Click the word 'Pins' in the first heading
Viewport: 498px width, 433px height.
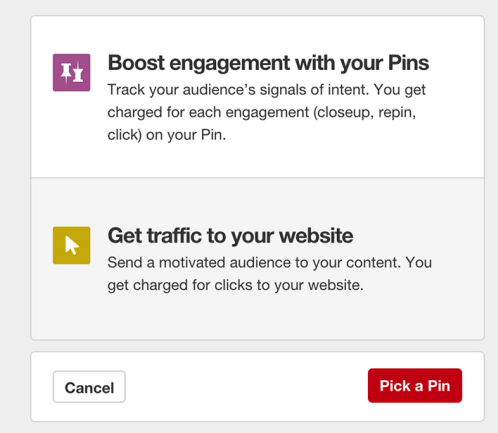pos(409,63)
